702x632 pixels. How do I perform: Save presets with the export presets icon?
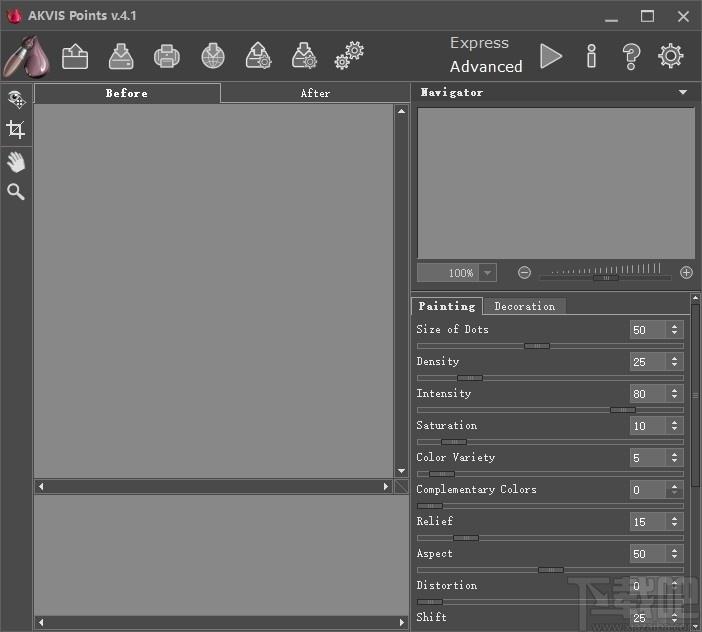coord(304,56)
